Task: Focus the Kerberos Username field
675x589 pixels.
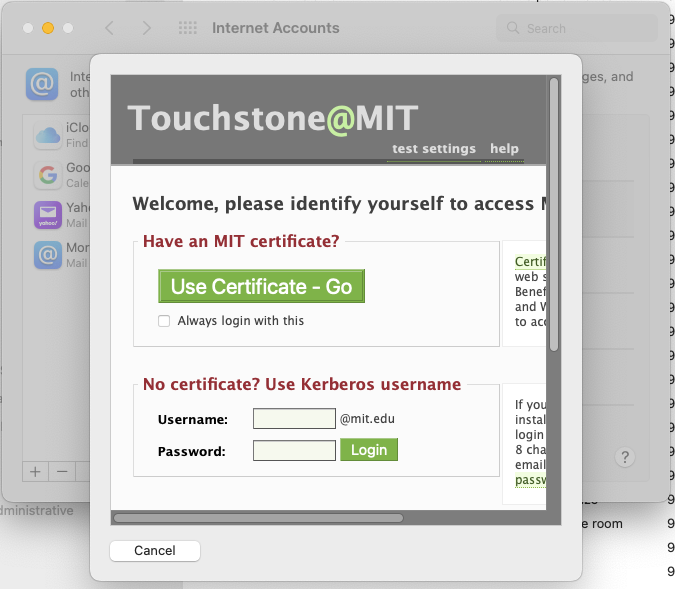Action: click(x=294, y=418)
